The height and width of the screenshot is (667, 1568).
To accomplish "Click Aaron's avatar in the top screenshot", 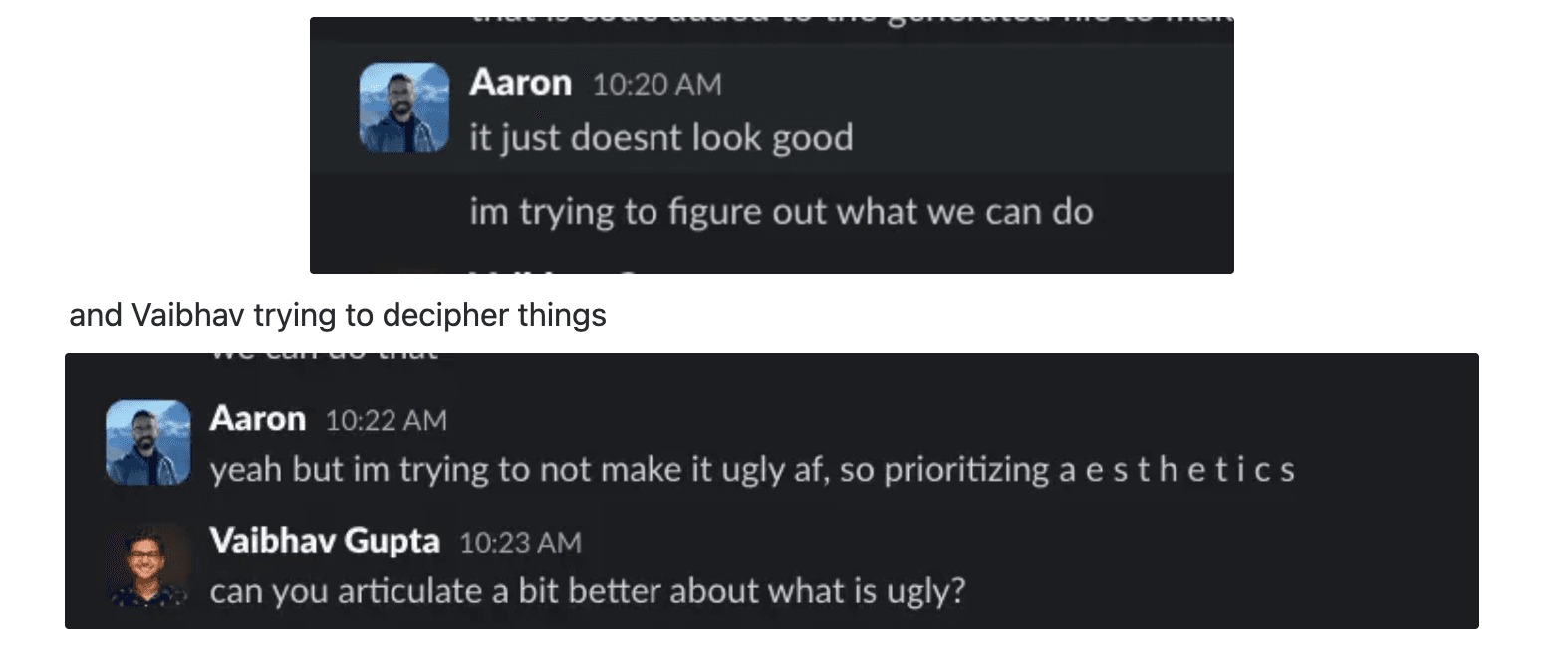I will point(403,107).
